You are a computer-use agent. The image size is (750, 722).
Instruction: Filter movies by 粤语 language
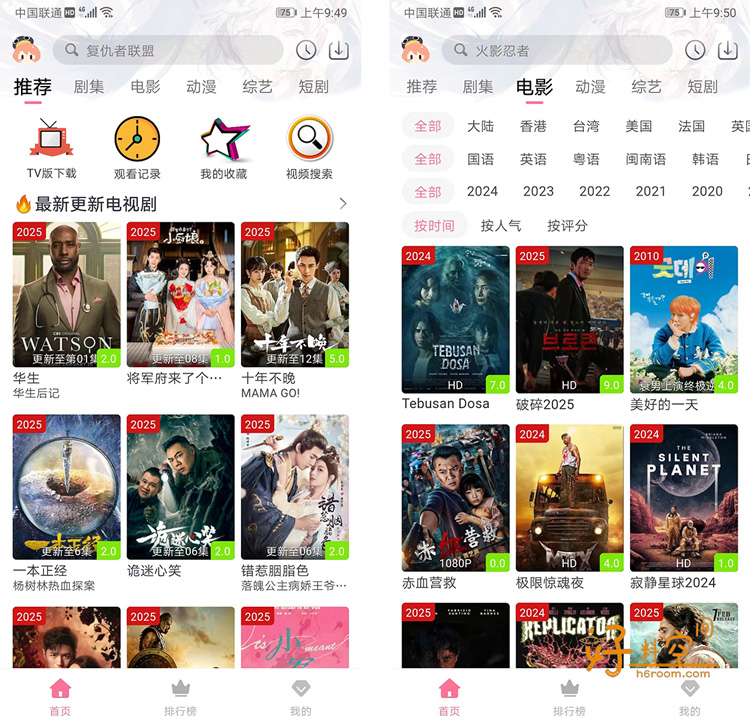586,159
